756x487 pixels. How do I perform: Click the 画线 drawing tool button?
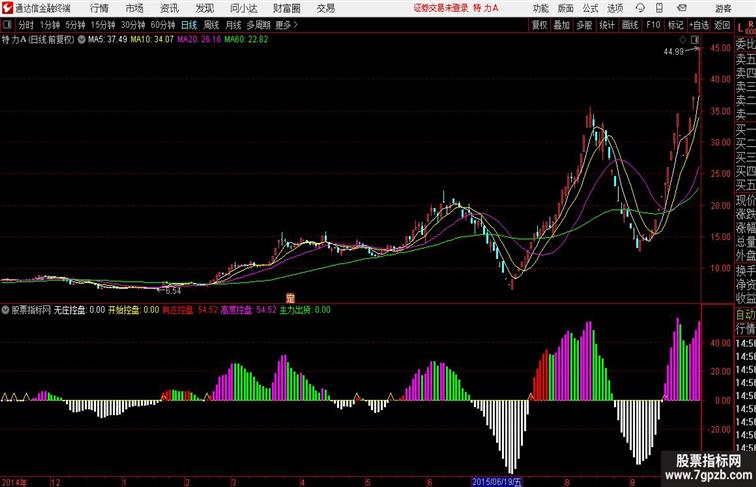[630, 25]
